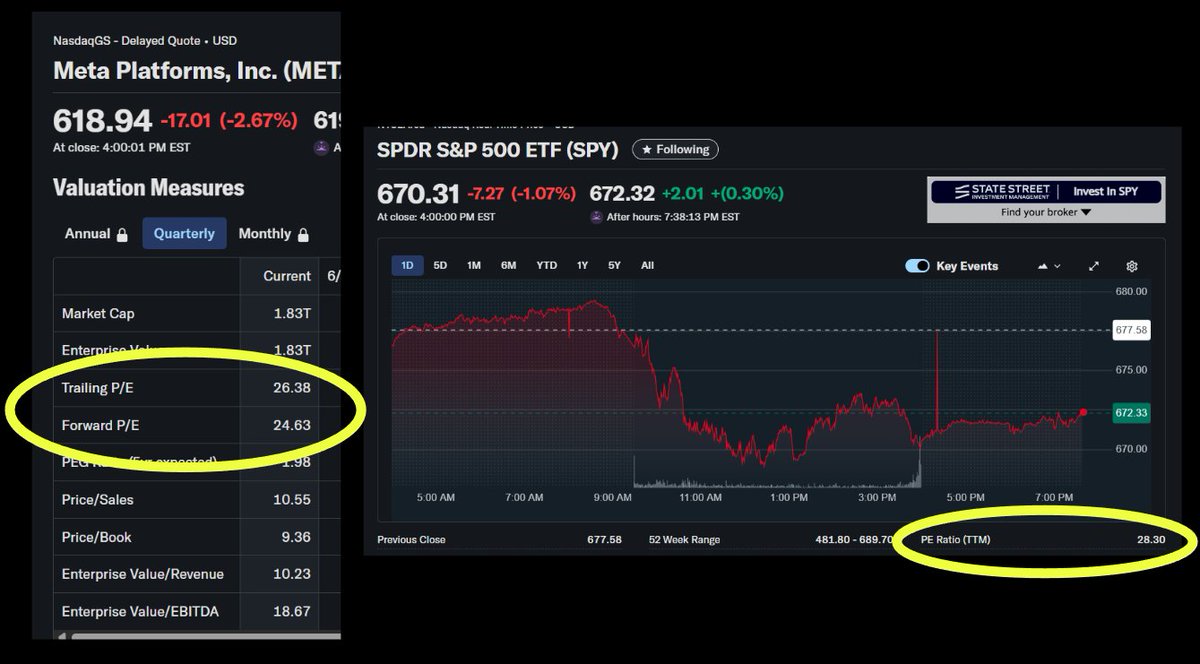Click the SPY after hours price 672.32
This screenshot has height=664, width=1200.
[x=622, y=193]
